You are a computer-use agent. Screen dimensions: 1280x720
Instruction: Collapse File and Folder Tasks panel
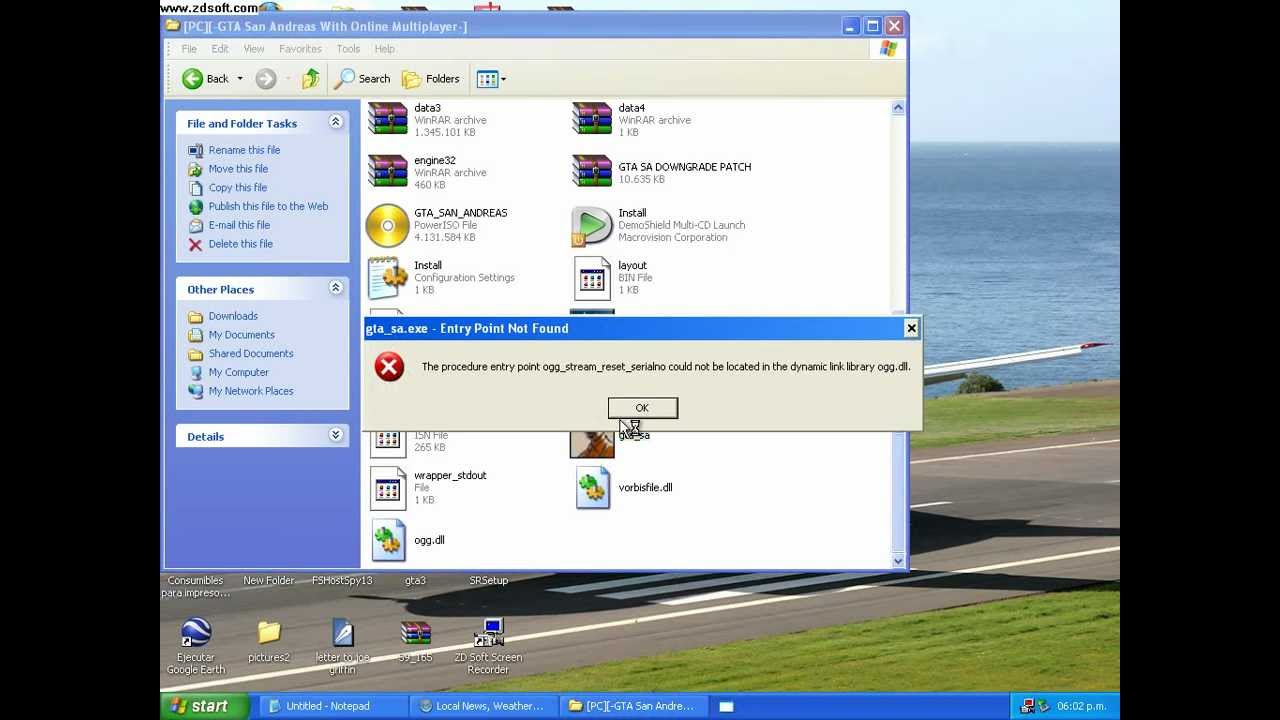point(336,122)
